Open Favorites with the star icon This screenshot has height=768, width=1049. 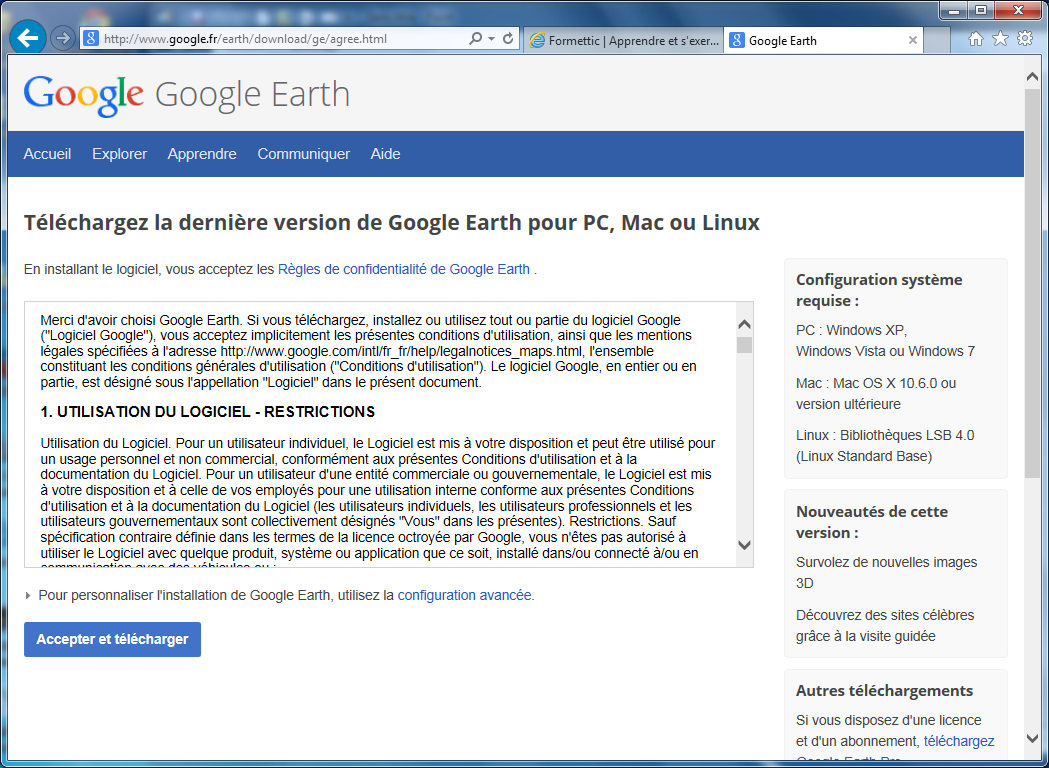pyautogui.click(x=1000, y=39)
